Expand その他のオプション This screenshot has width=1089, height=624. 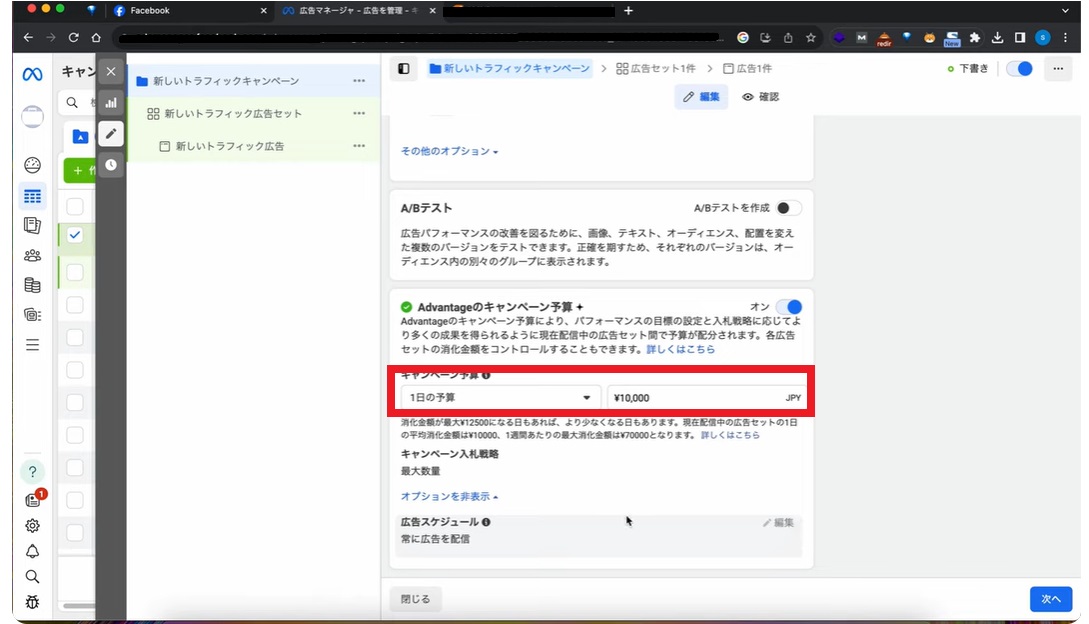coord(449,151)
